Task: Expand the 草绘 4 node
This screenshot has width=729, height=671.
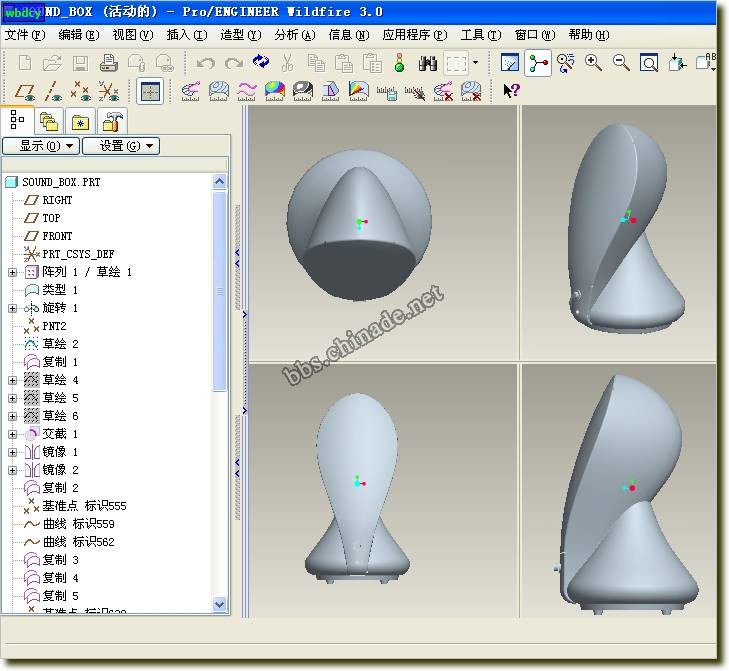Action: click(13, 380)
